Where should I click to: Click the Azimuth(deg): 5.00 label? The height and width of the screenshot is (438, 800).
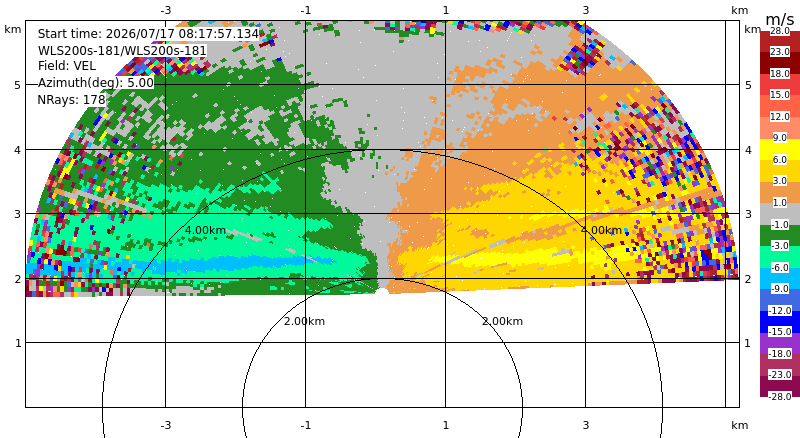coord(95,83)
